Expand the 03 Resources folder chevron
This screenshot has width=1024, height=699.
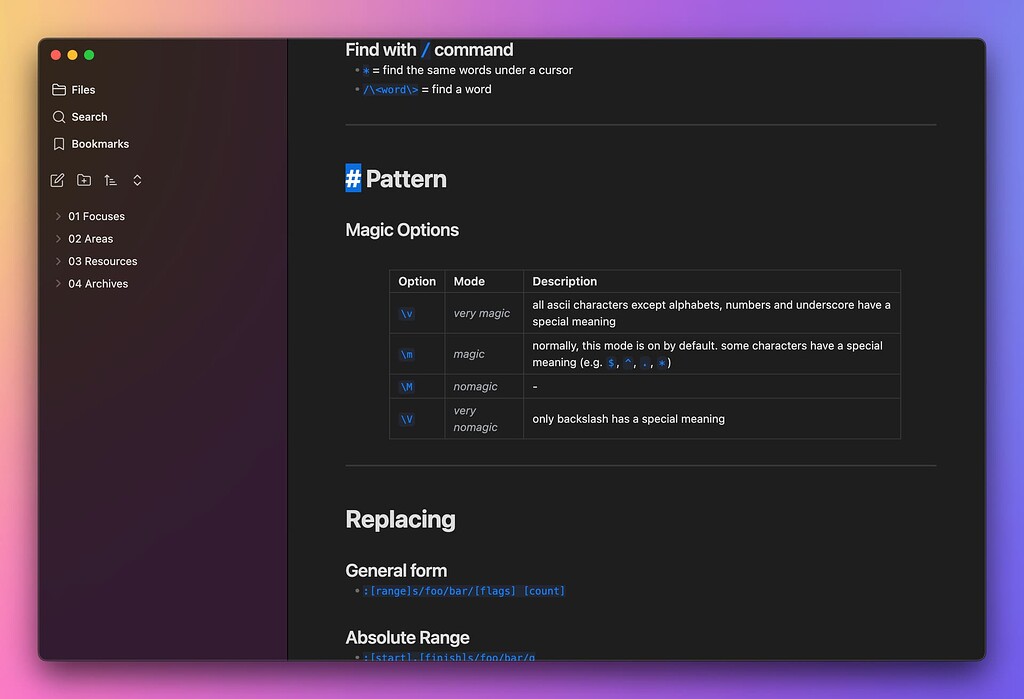tap(58, 261)
